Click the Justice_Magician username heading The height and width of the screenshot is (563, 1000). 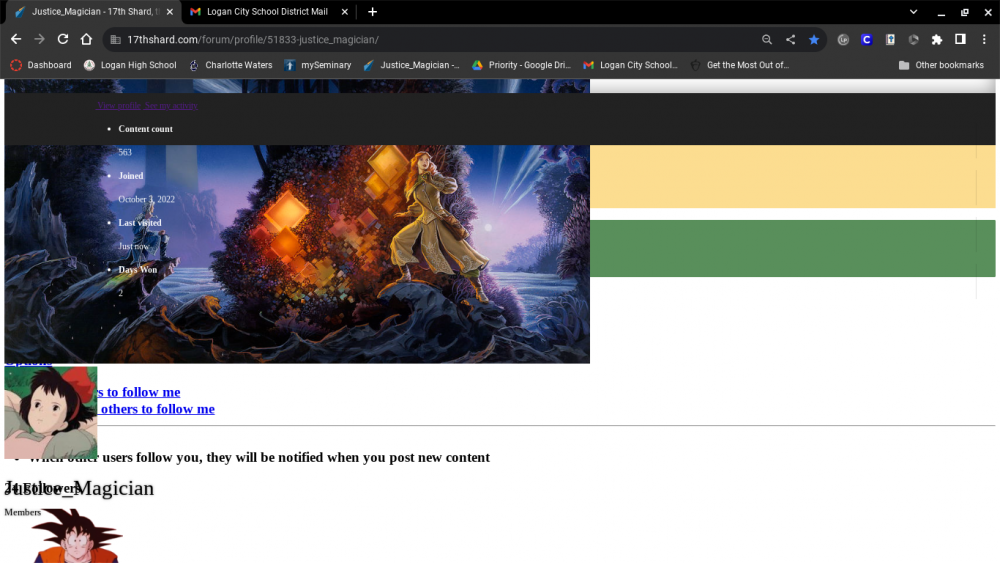tap(79, 488)
